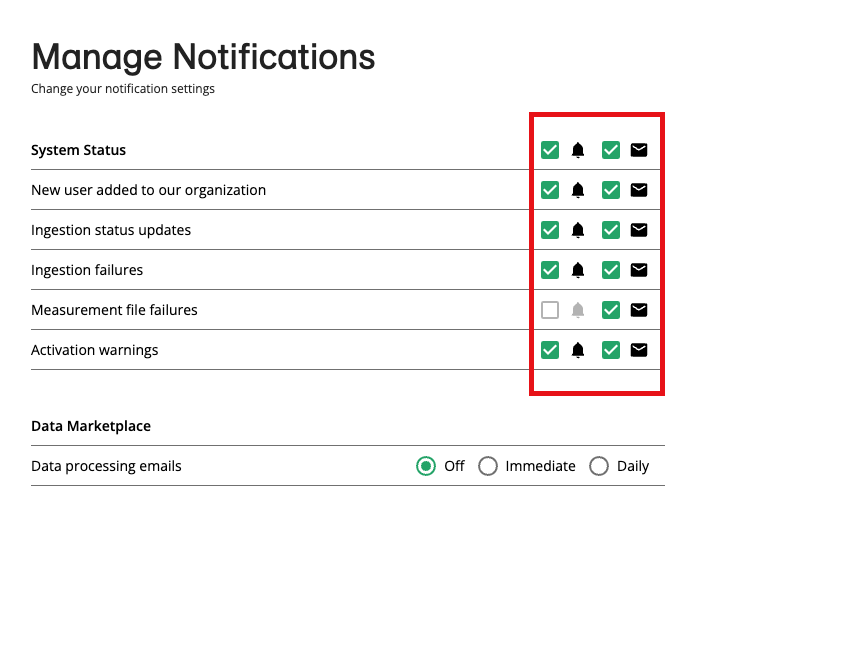Click envelope icon for Measurement file failures
This screenshot has height=661, width=846.
639,310
